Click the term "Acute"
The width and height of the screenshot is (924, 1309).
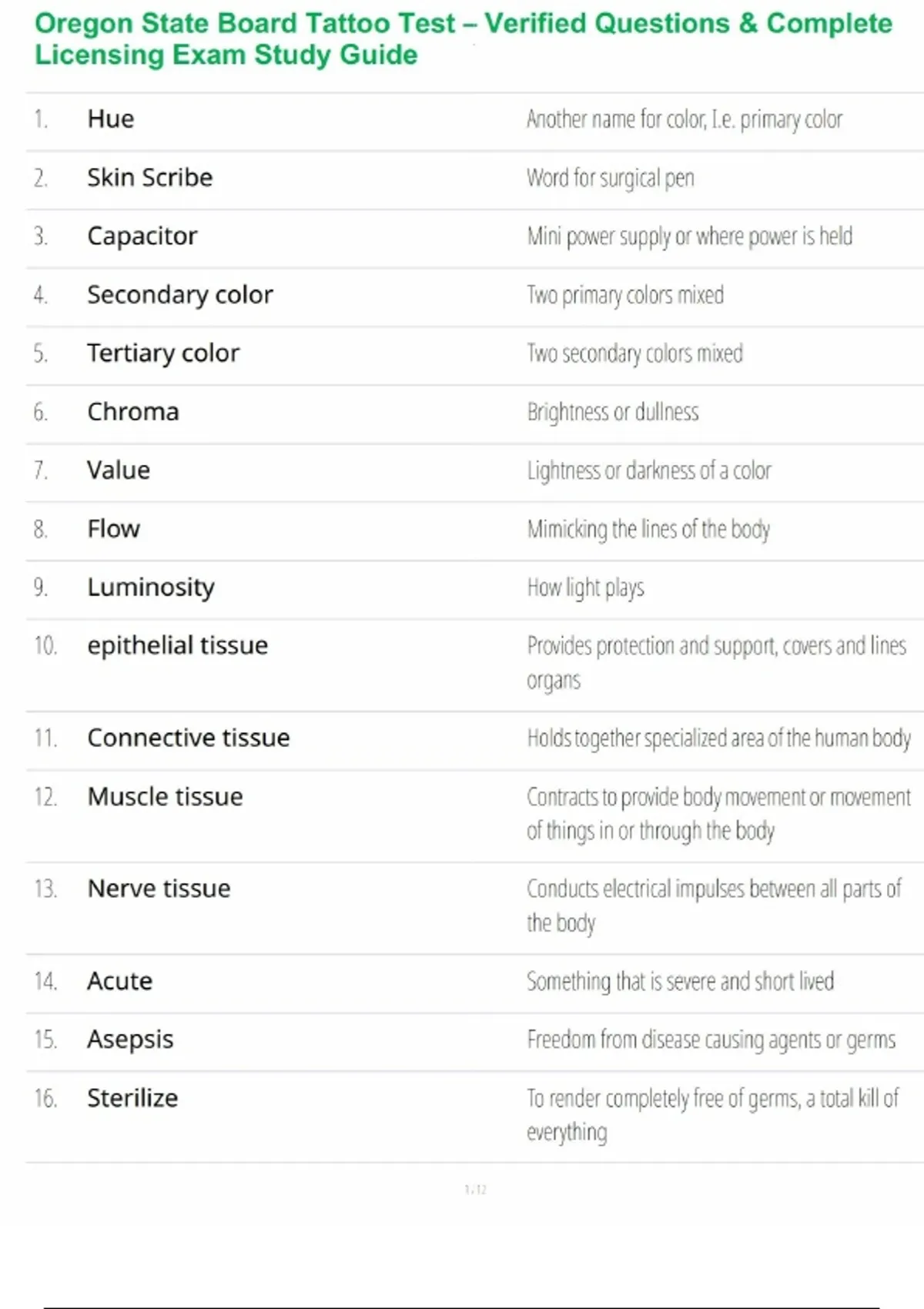119,981
